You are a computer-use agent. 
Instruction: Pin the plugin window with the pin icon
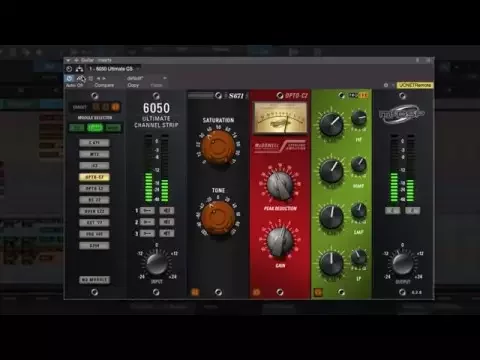(x=417, y=60)
